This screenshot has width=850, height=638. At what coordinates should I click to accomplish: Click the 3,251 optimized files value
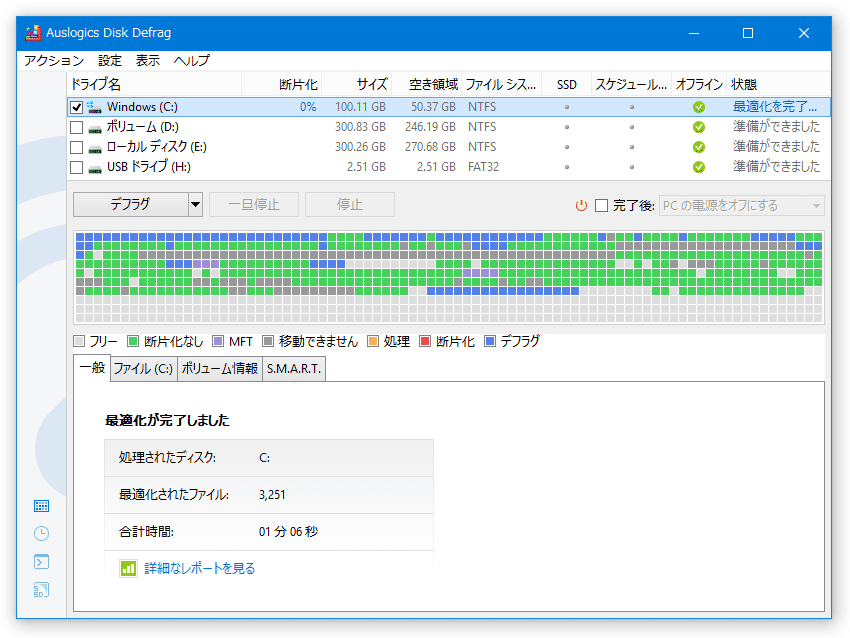pos(272,495)
